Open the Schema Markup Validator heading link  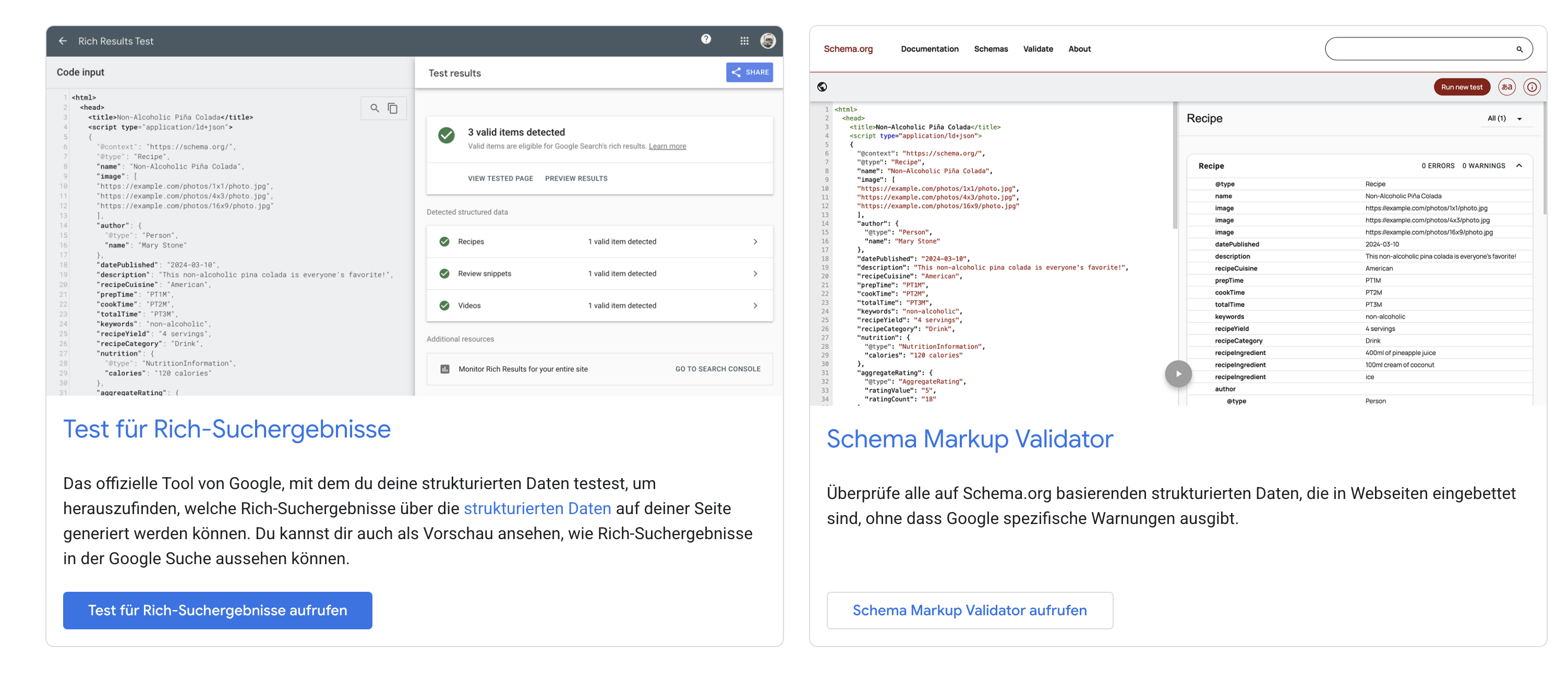pyautogui.click(x=970, y=439)
